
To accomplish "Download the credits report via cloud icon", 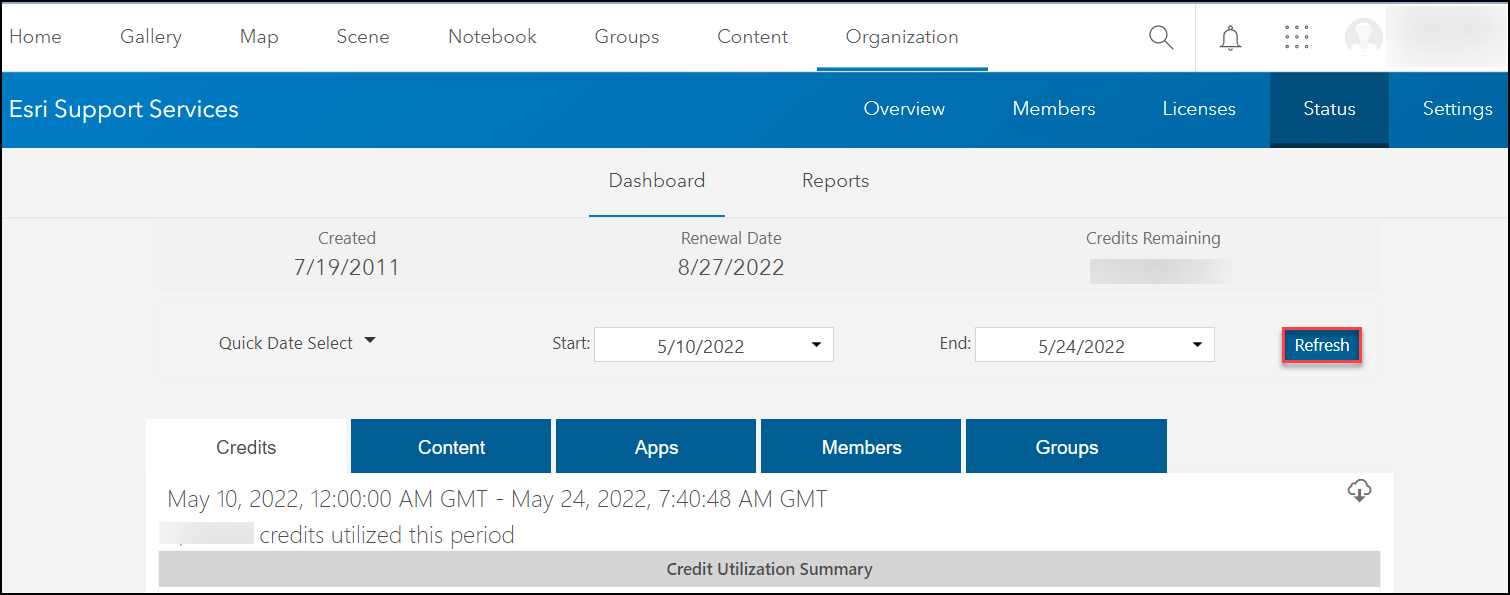I will pos(1359,490).
